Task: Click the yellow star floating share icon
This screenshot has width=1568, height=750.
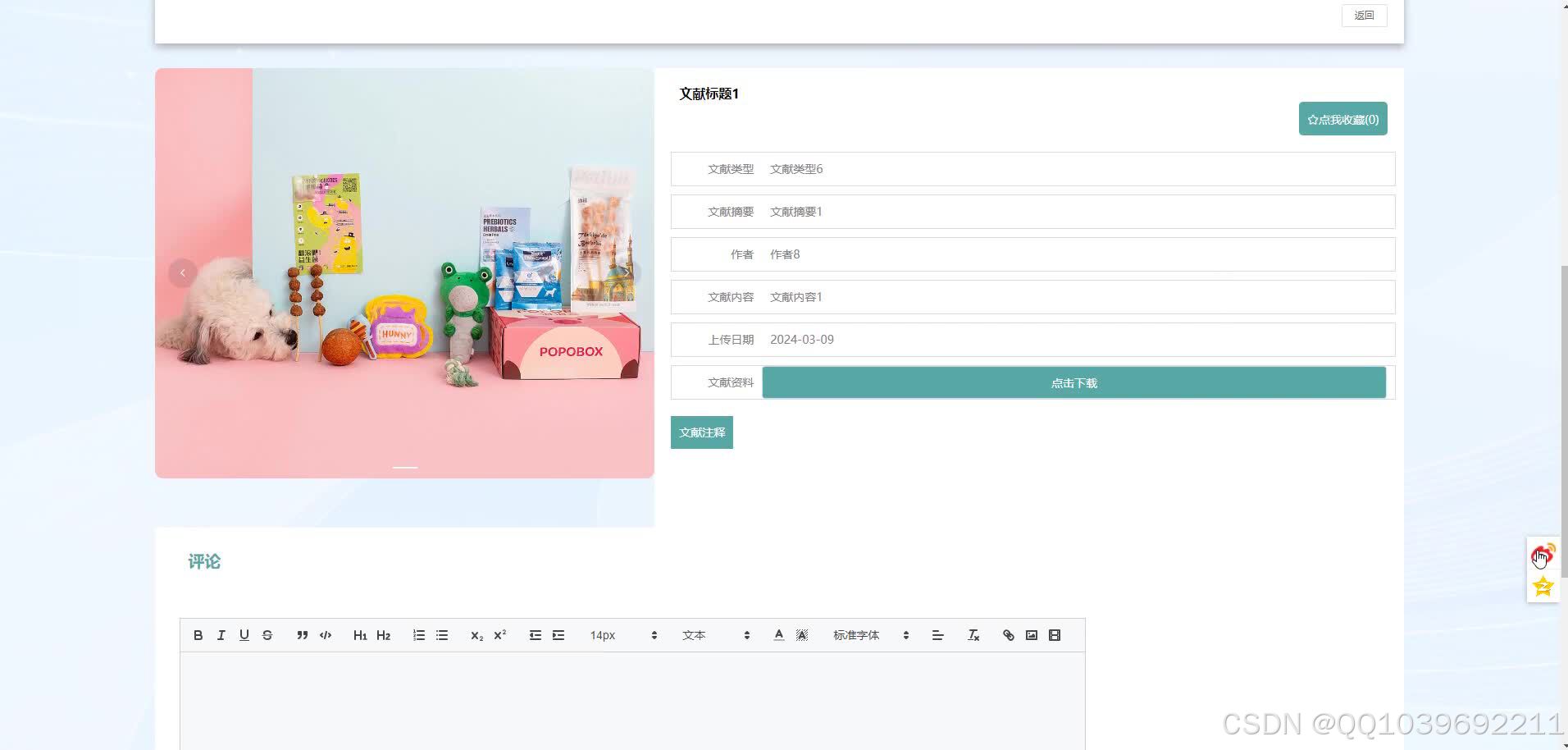Action: point(1543,587)
